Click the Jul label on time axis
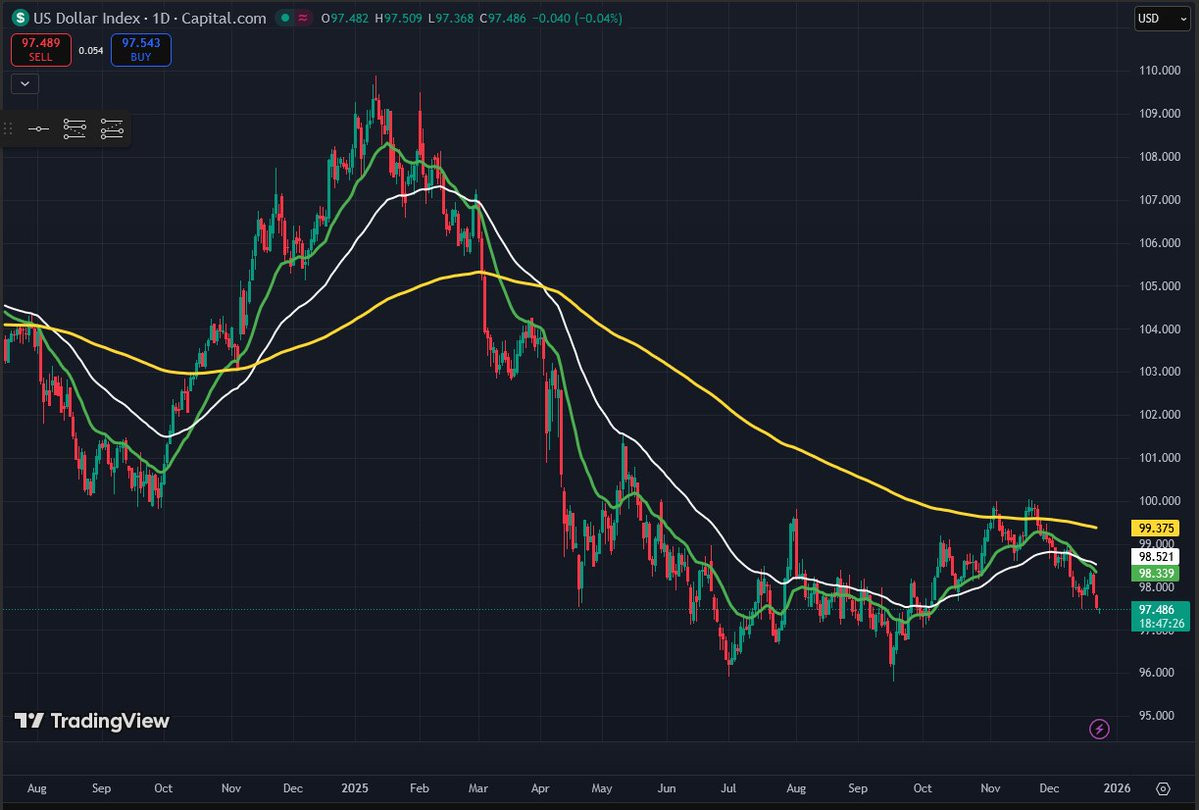The height and width of the screenshot is (810, 1199). (x=728, y=789)
